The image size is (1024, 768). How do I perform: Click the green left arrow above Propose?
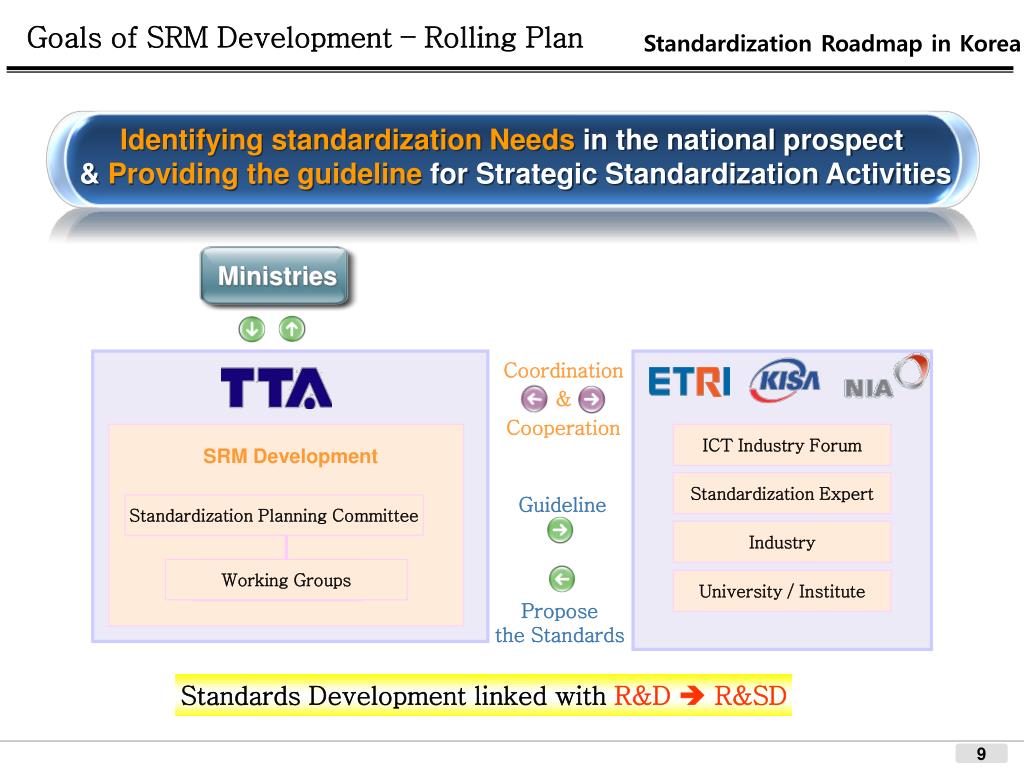pyautogui.click(x=562, y=579)
